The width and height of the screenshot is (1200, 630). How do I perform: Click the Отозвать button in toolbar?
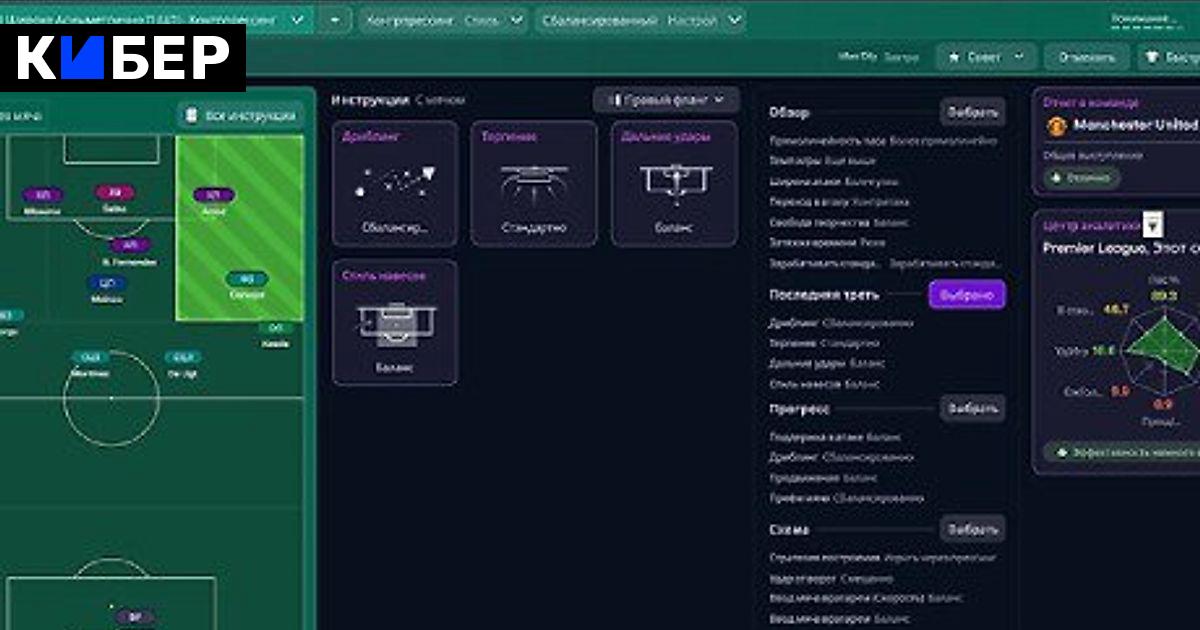(1086, 57)
